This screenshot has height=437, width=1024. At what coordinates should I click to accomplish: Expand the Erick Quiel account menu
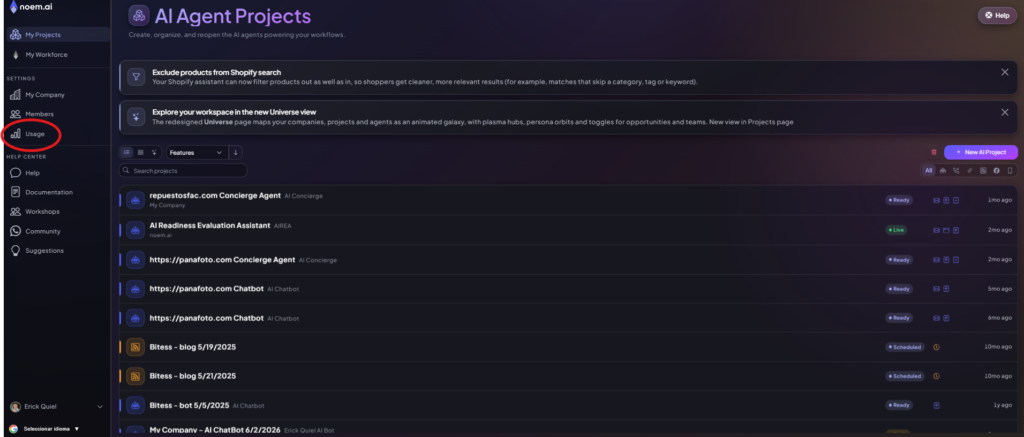[56, 406]
